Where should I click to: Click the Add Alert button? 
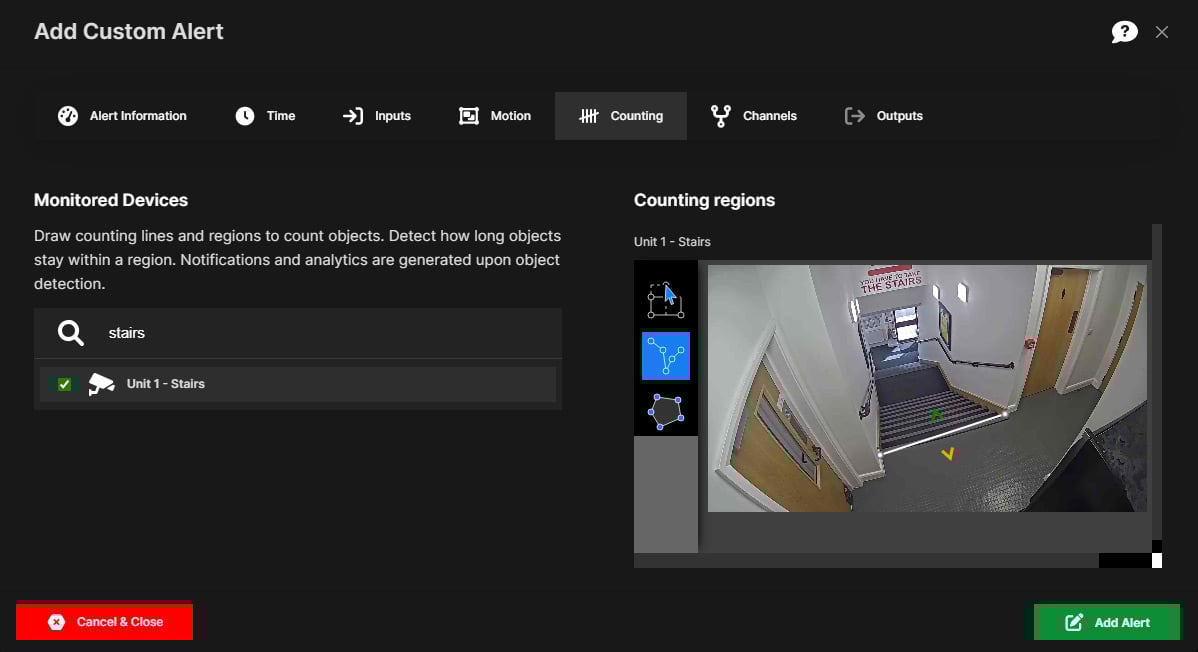1106,622
